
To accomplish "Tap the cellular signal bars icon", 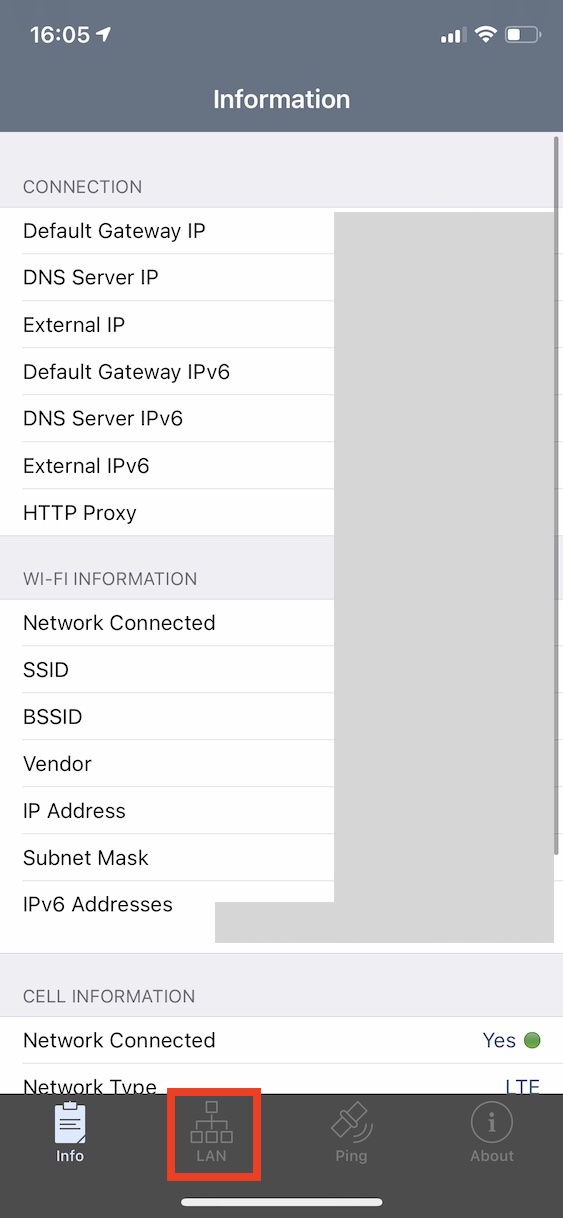I will (453, 36).
